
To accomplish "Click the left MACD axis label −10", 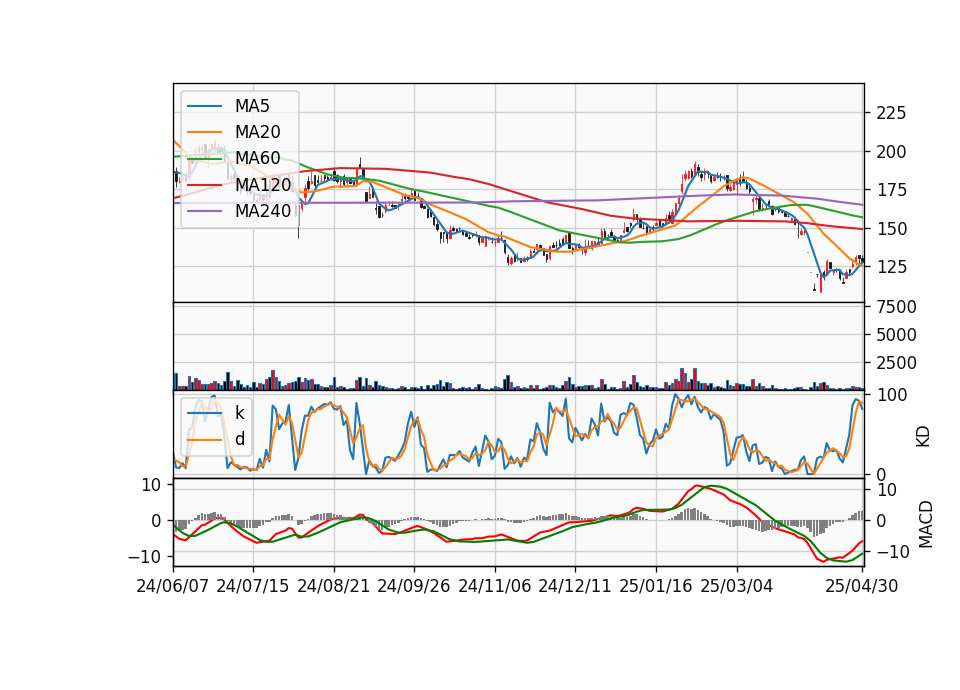I will [144, 557].
